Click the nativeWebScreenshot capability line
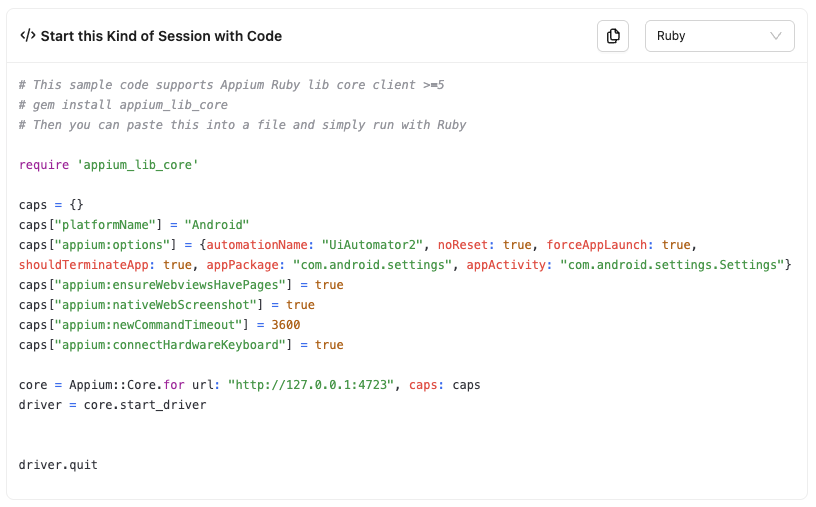Screen dimensions: 816x507 coord(167,305)
